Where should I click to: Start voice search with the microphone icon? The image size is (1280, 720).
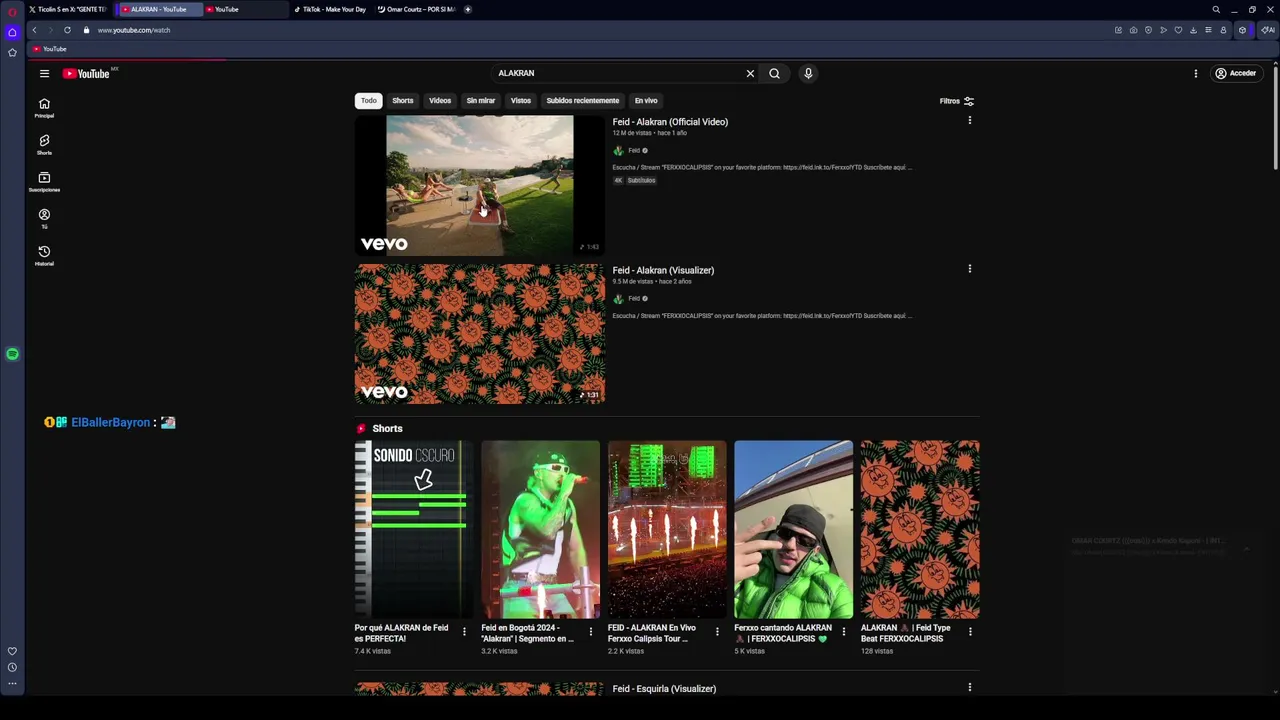click(808, 73)
